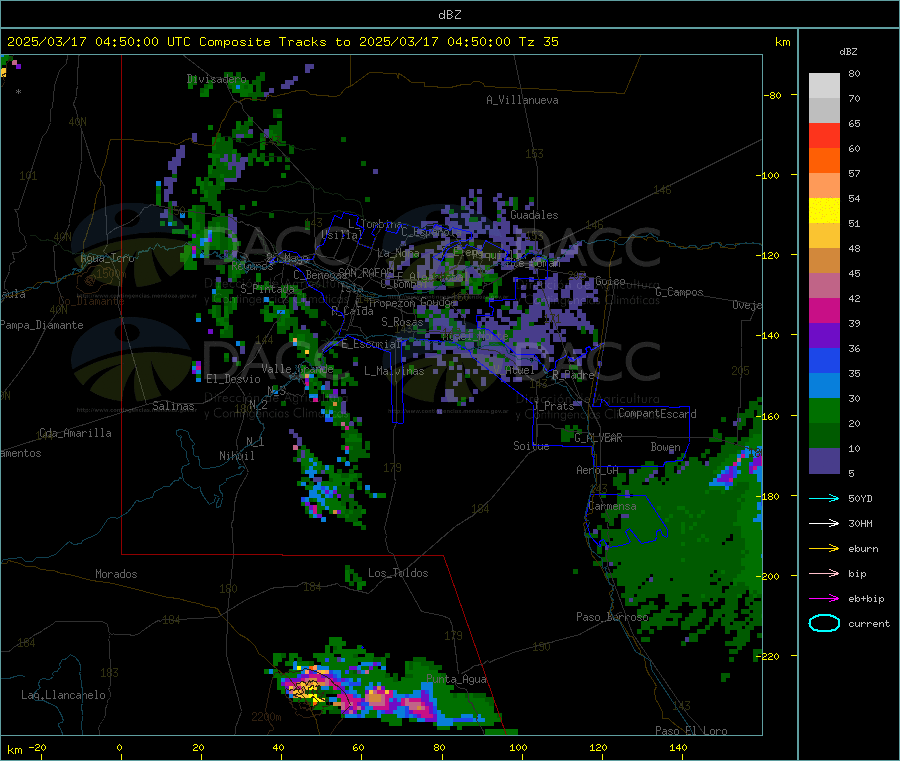This screenshot has height=761, width=900.
Task: Click the Pampa_Diamante map label
Action: click(x=41, y=325)
